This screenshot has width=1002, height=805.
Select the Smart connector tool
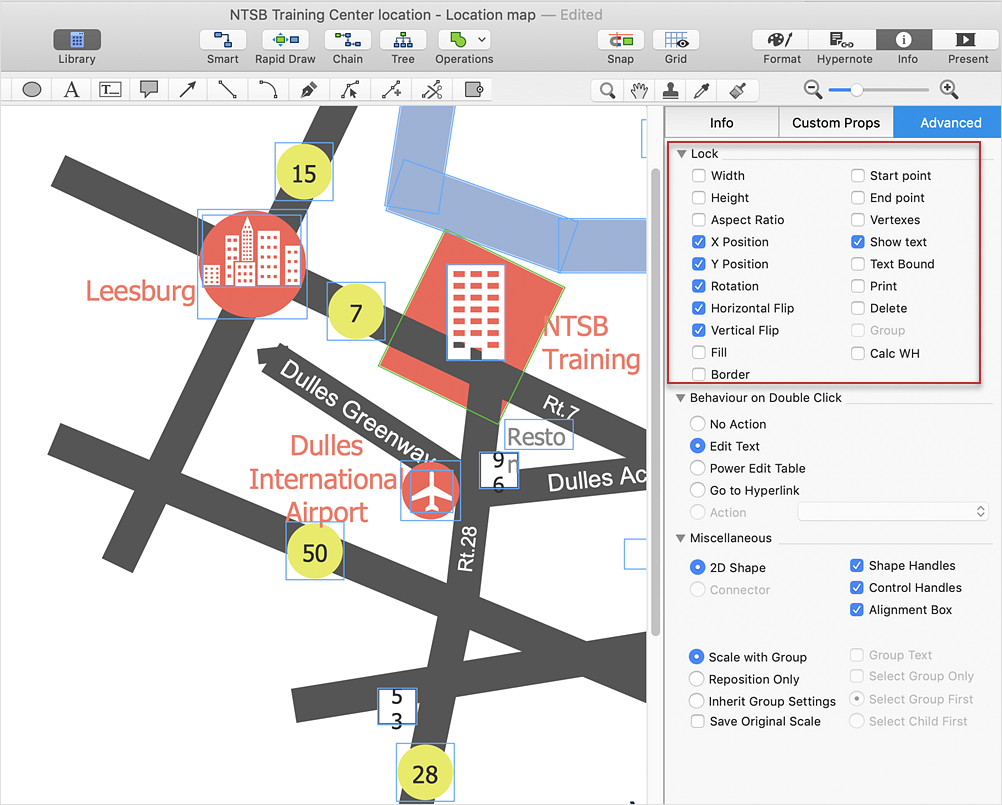pyautogui.click(x=222, y=40)
